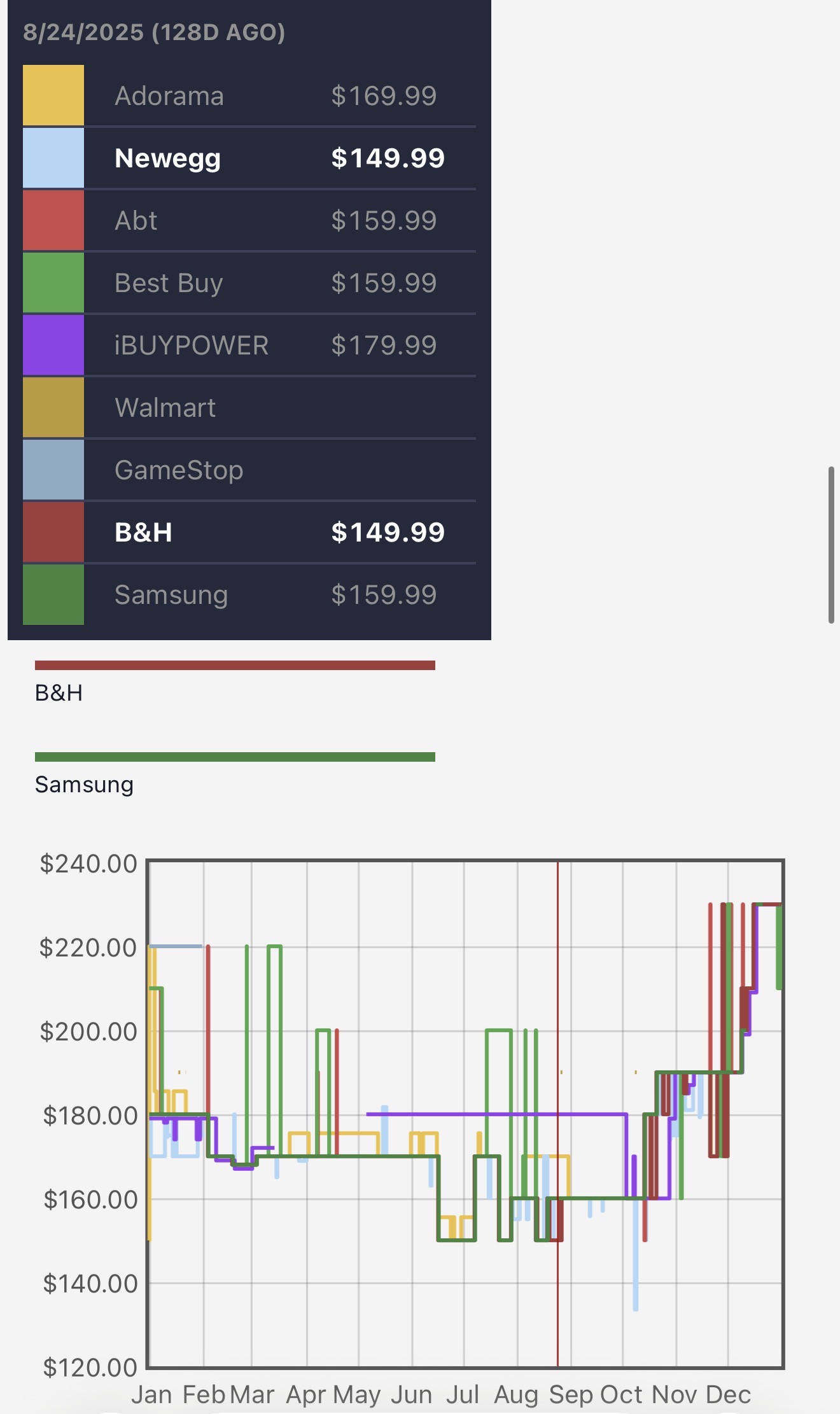Tap the Sep month label

tap(571, 1395)
